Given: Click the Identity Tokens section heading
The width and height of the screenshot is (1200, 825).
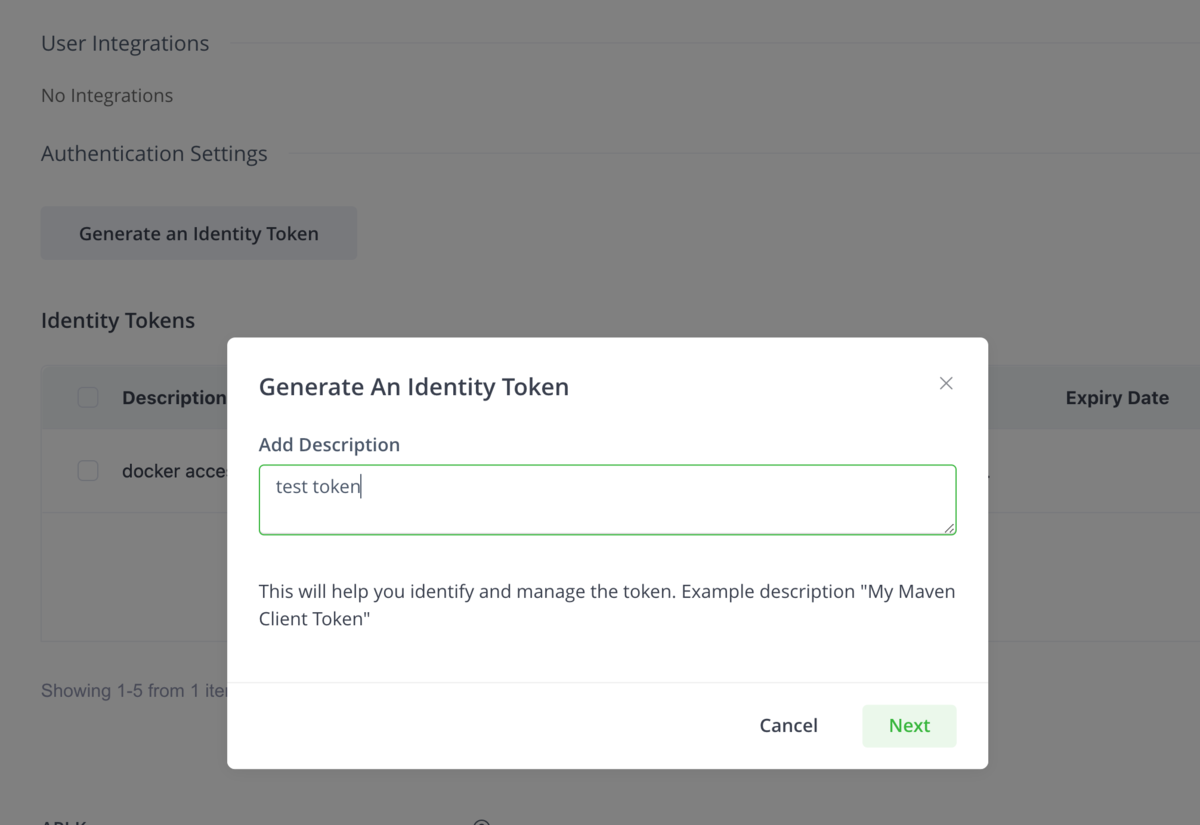Looking at the screenshot, I should pyautogui.click(x=118, y=321).
